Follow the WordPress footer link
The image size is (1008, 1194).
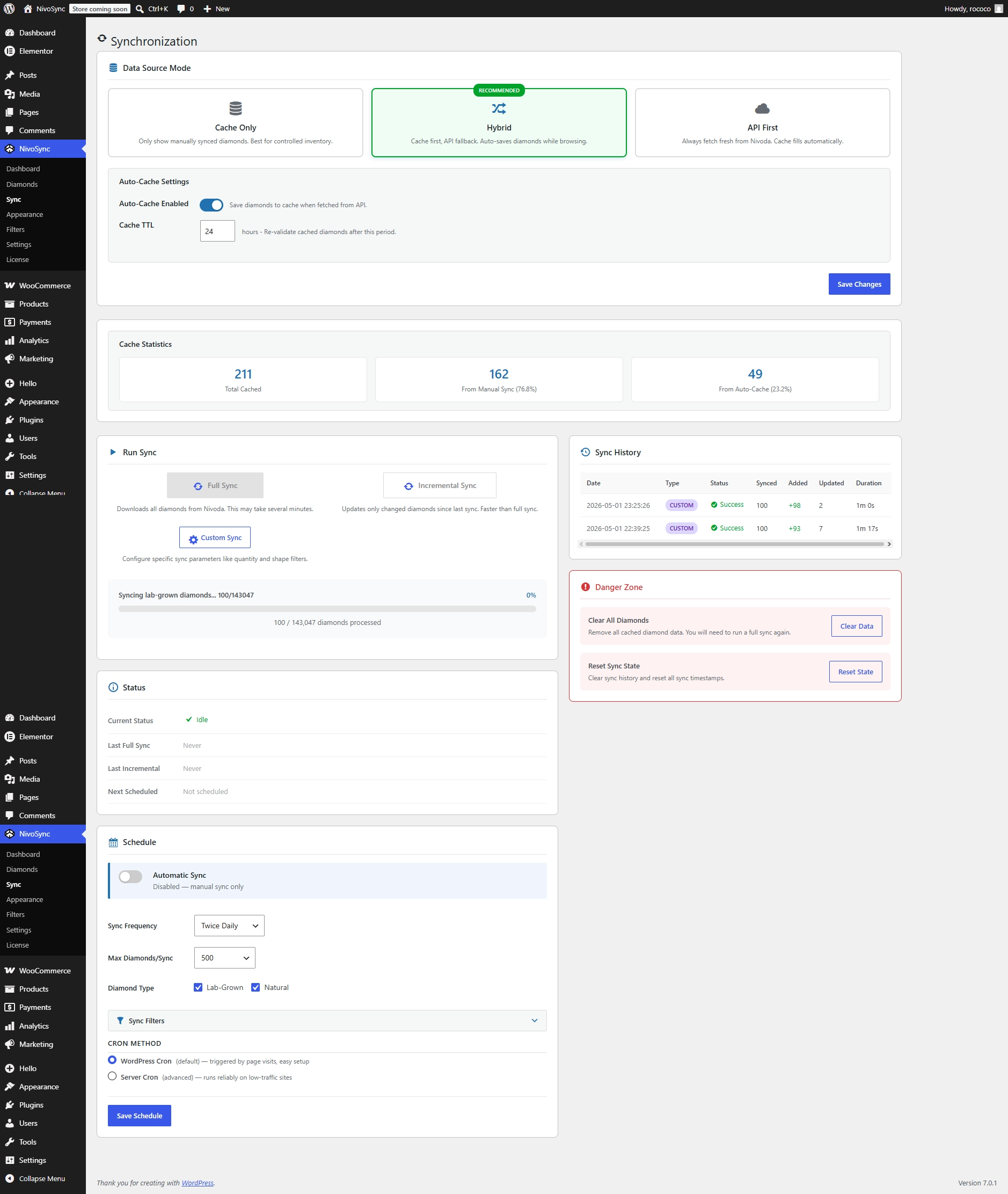click(198, 1183)
